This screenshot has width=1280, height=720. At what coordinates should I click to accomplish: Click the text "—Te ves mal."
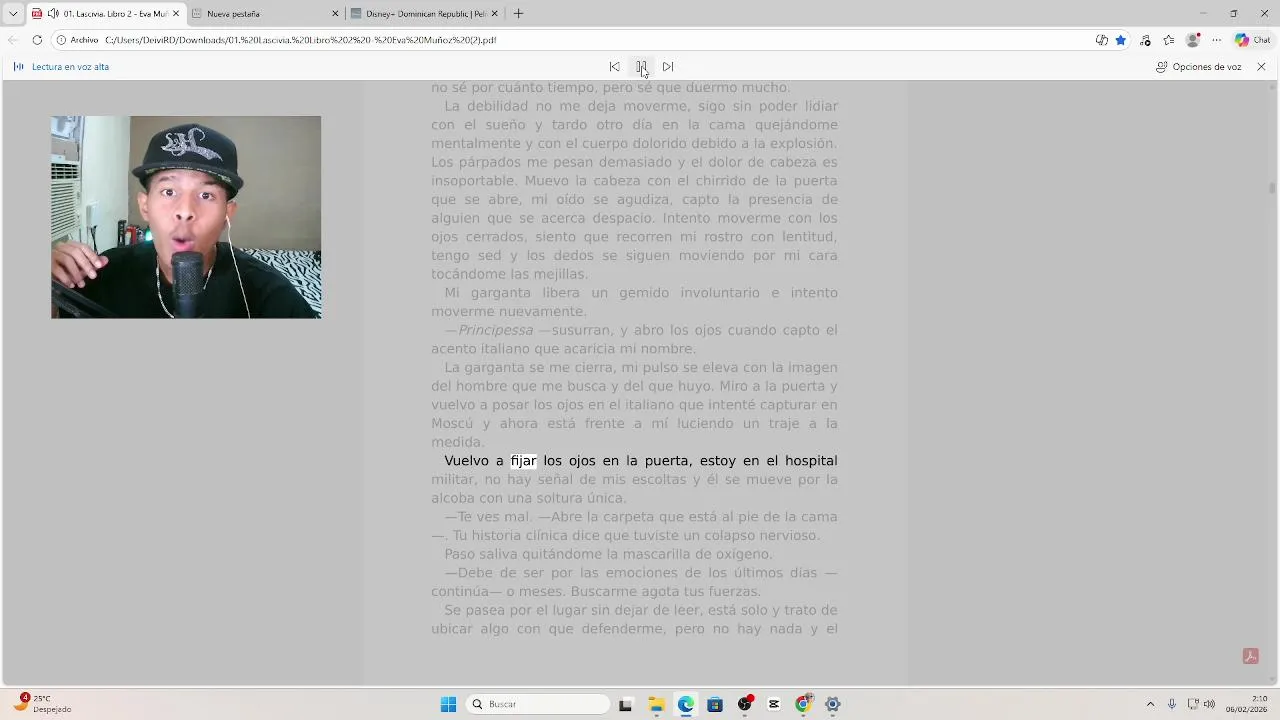tap(488, 517)
